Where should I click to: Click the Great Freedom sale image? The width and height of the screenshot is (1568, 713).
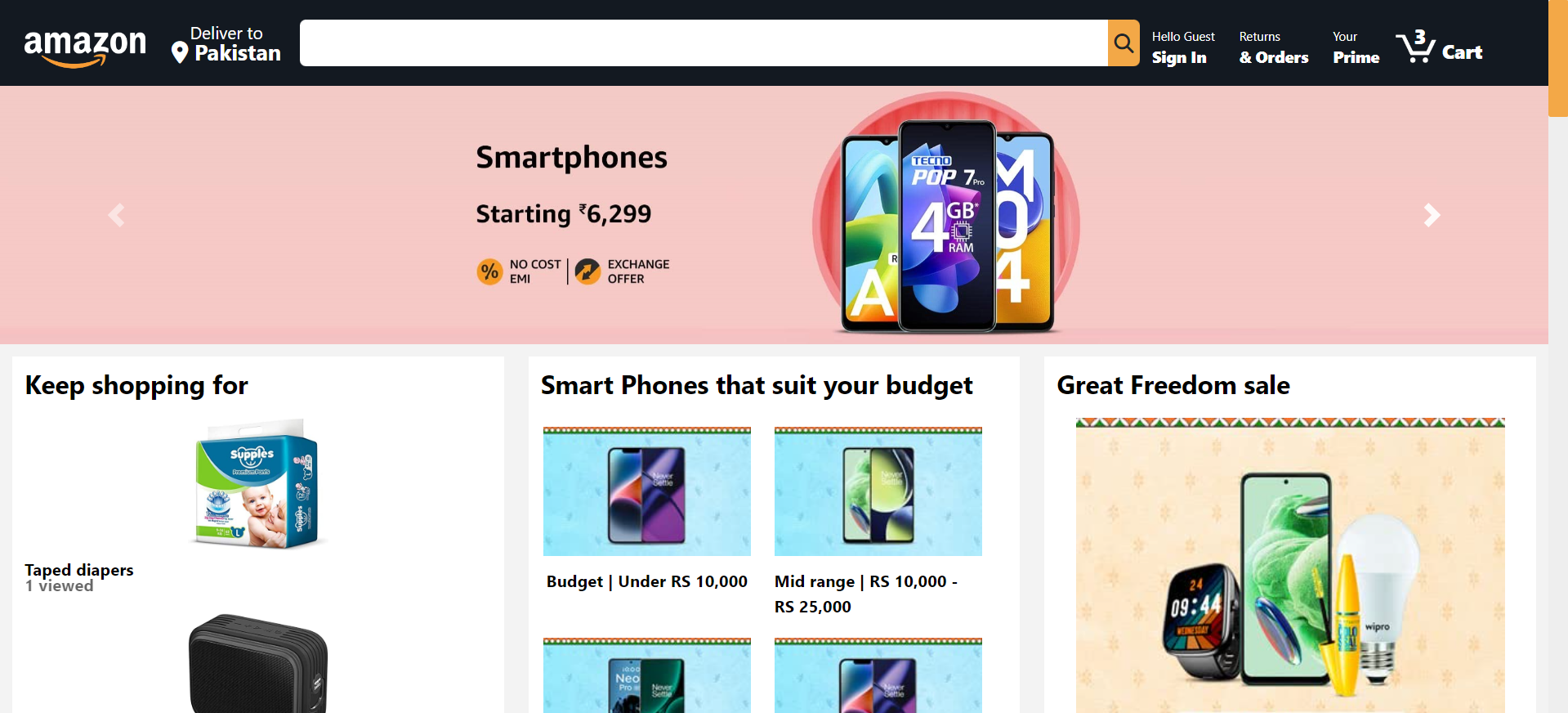point(1290,565)
